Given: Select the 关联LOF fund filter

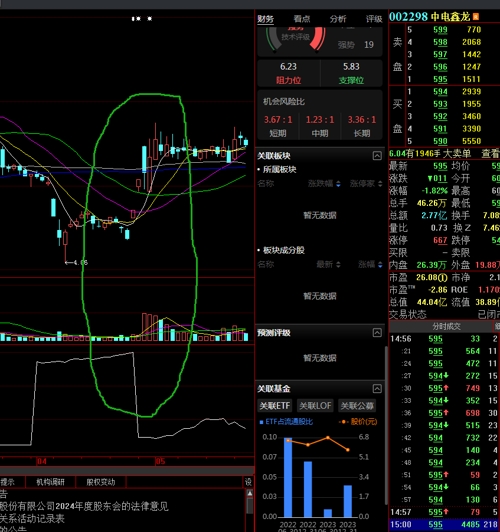Looking at the screenshot, I should click(315, 406).
